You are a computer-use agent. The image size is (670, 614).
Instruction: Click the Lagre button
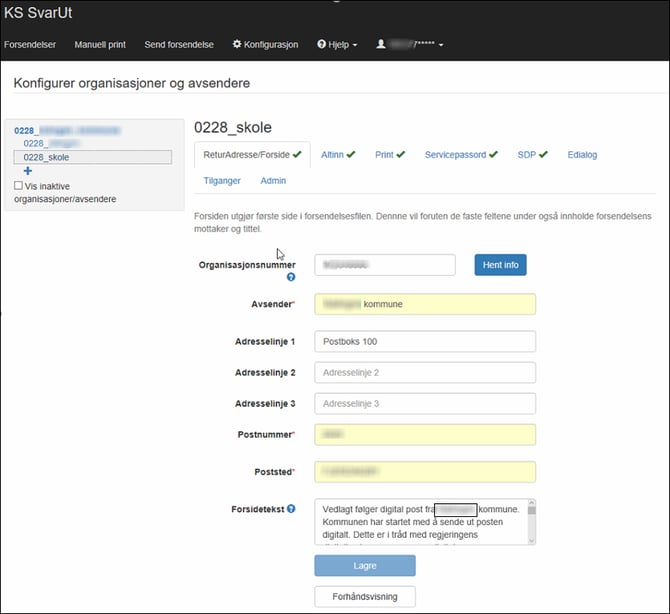click(364, 565)
